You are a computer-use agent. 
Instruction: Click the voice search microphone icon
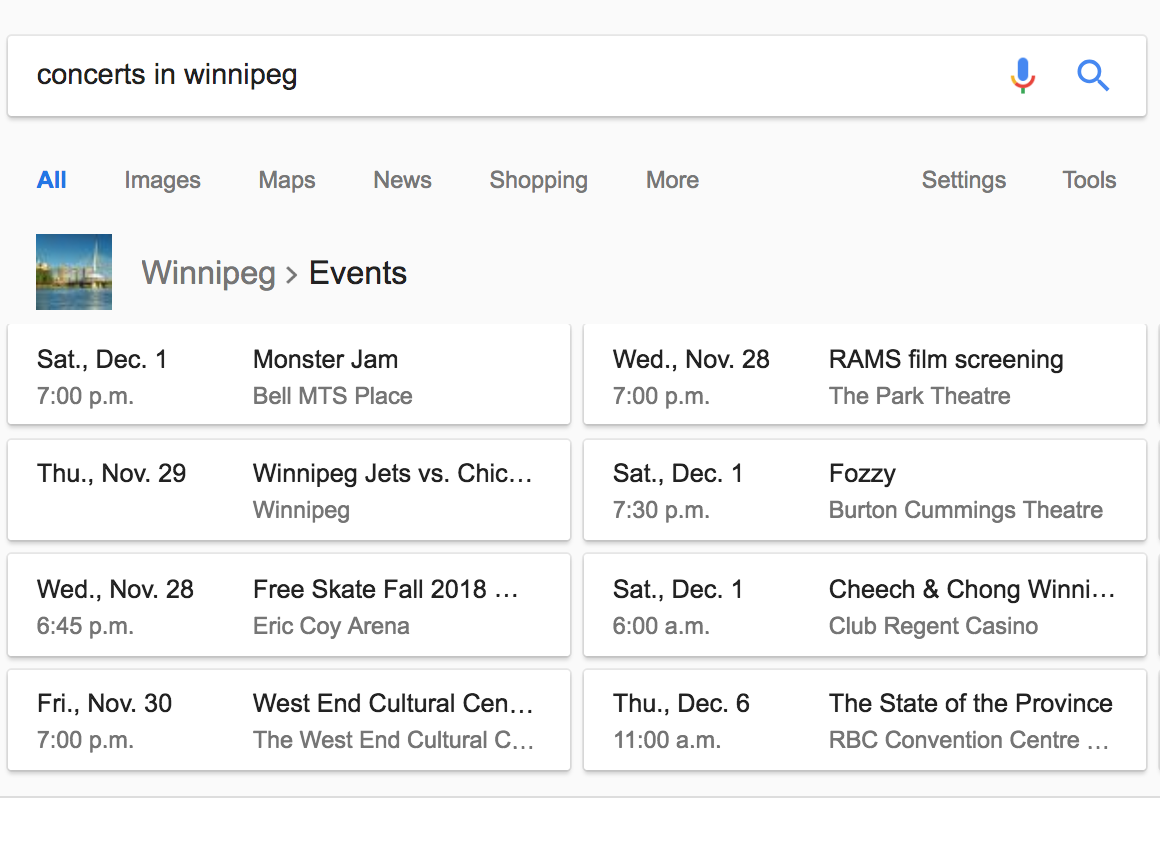coord(1023,75)
